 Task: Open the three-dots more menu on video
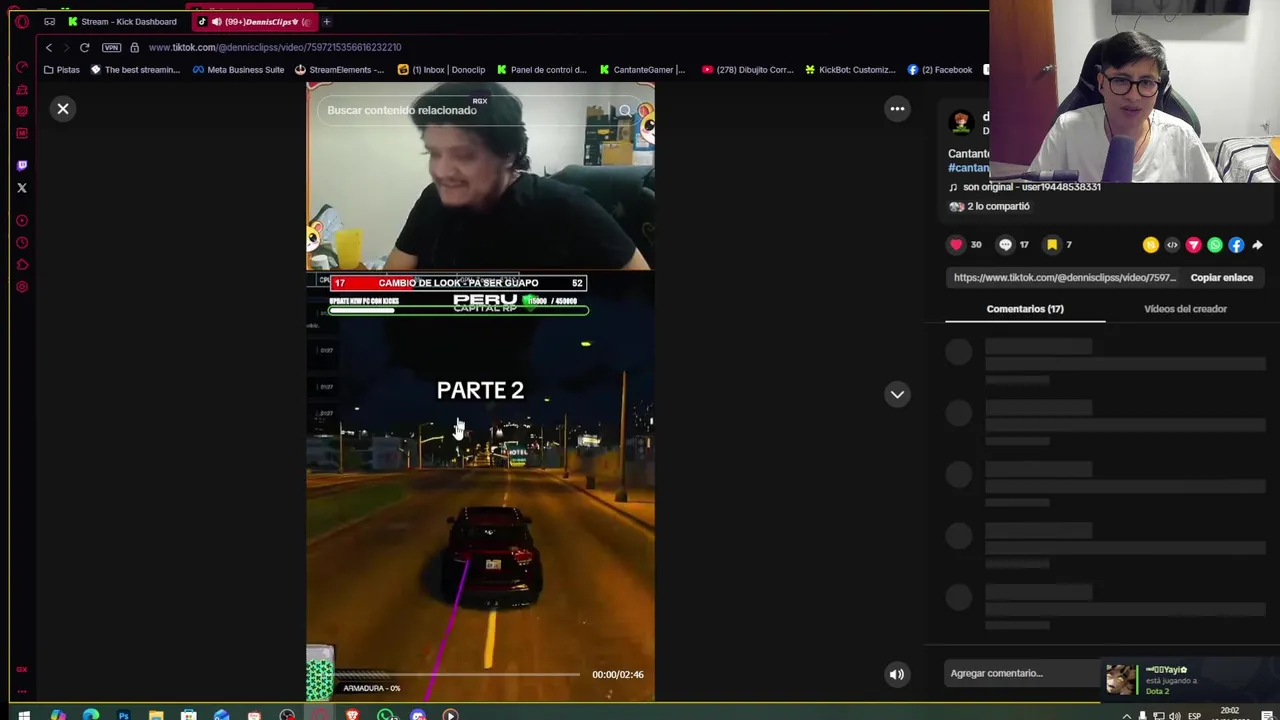tap(897, 109)
